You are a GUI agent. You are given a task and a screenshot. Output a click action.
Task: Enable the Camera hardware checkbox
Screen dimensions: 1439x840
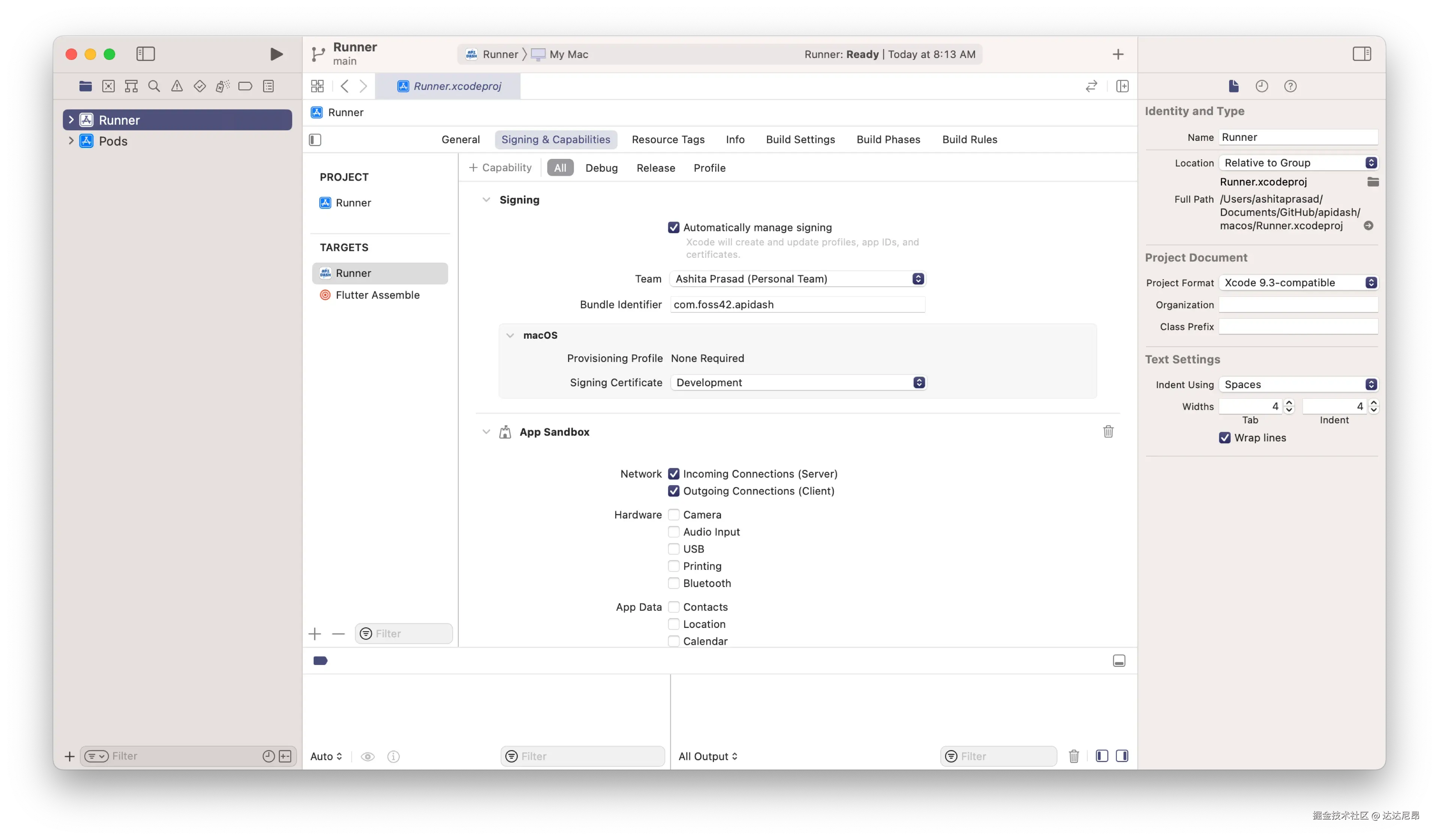pos(674,514)
